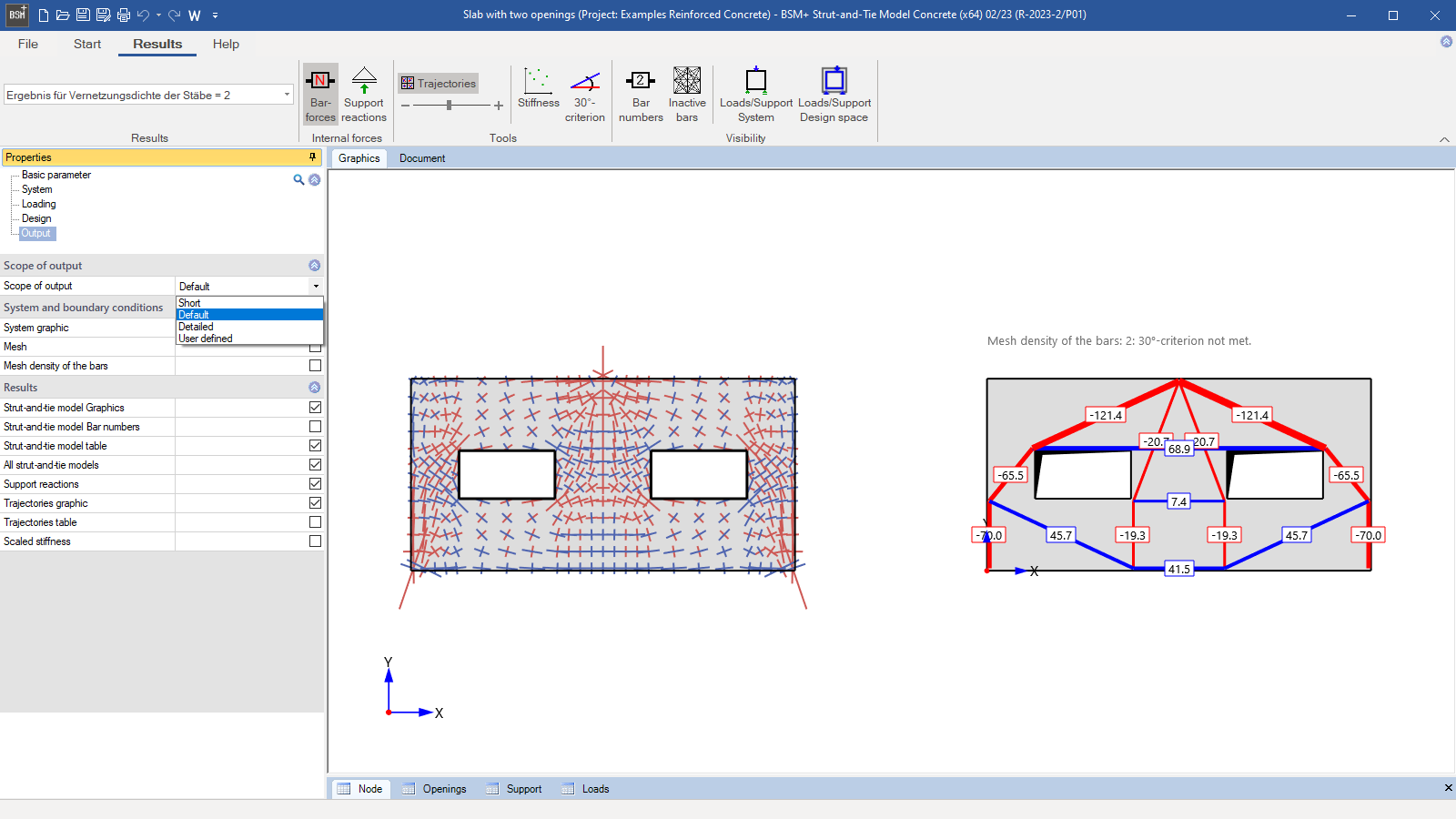
Task: Toggle Bar forces display
Action: coord(320,94)
